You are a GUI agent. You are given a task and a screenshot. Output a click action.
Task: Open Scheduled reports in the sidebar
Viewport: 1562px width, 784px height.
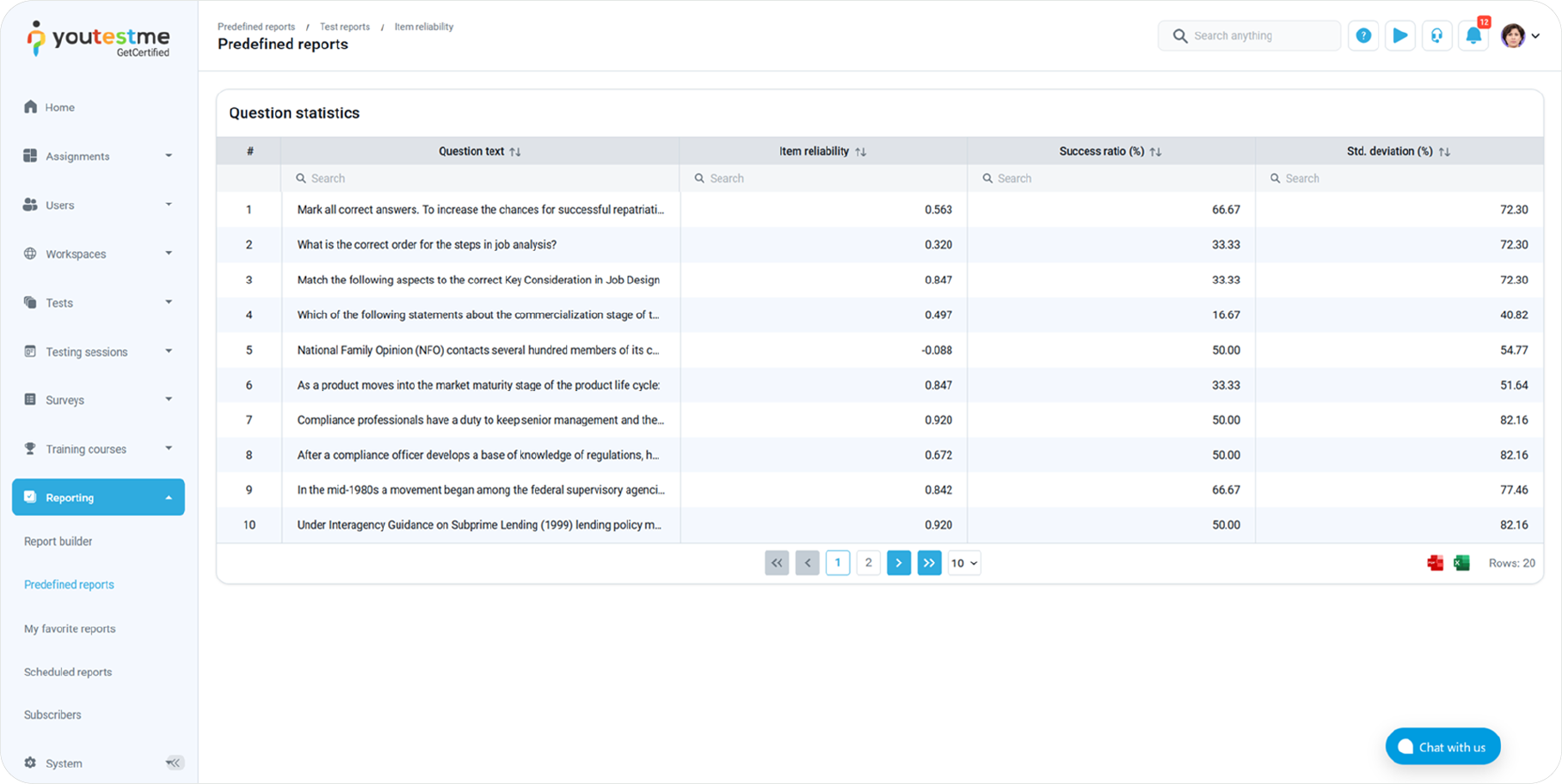(x=68, y=672)
